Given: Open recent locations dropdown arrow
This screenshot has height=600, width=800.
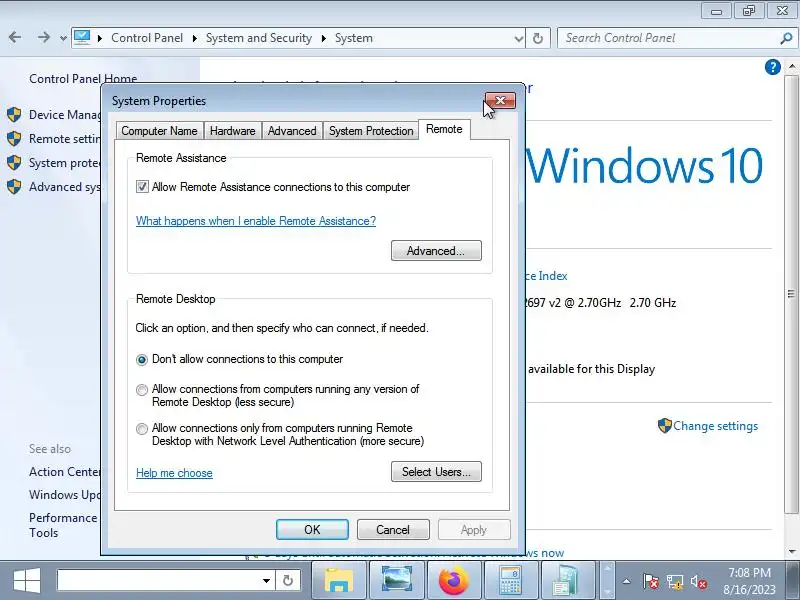Looking at the screenshot, I should click(x=63, y=38).
